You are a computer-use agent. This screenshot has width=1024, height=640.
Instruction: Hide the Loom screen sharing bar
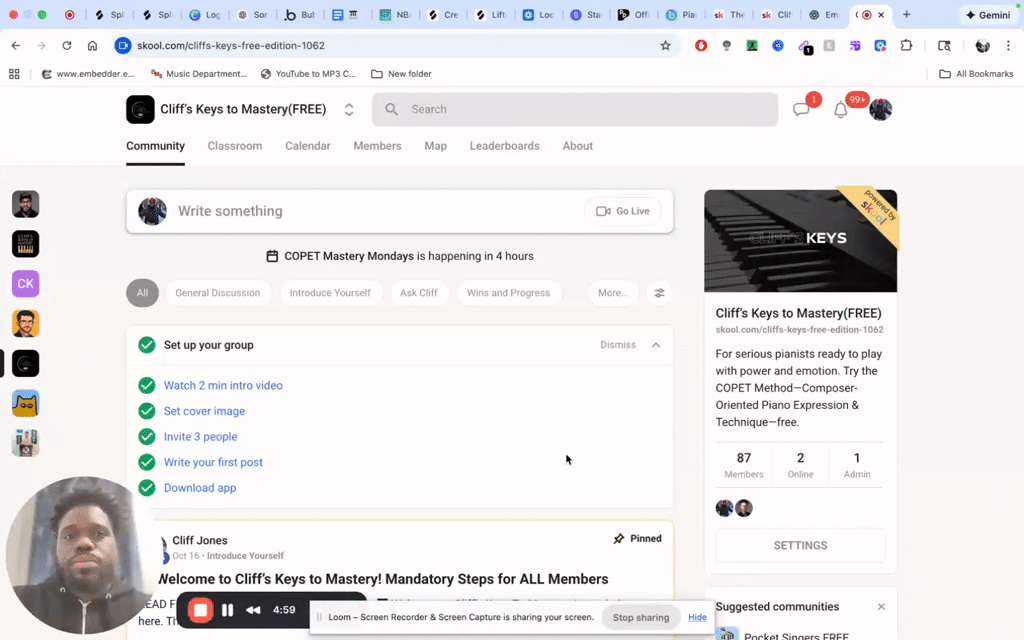[x=697, y=617]
